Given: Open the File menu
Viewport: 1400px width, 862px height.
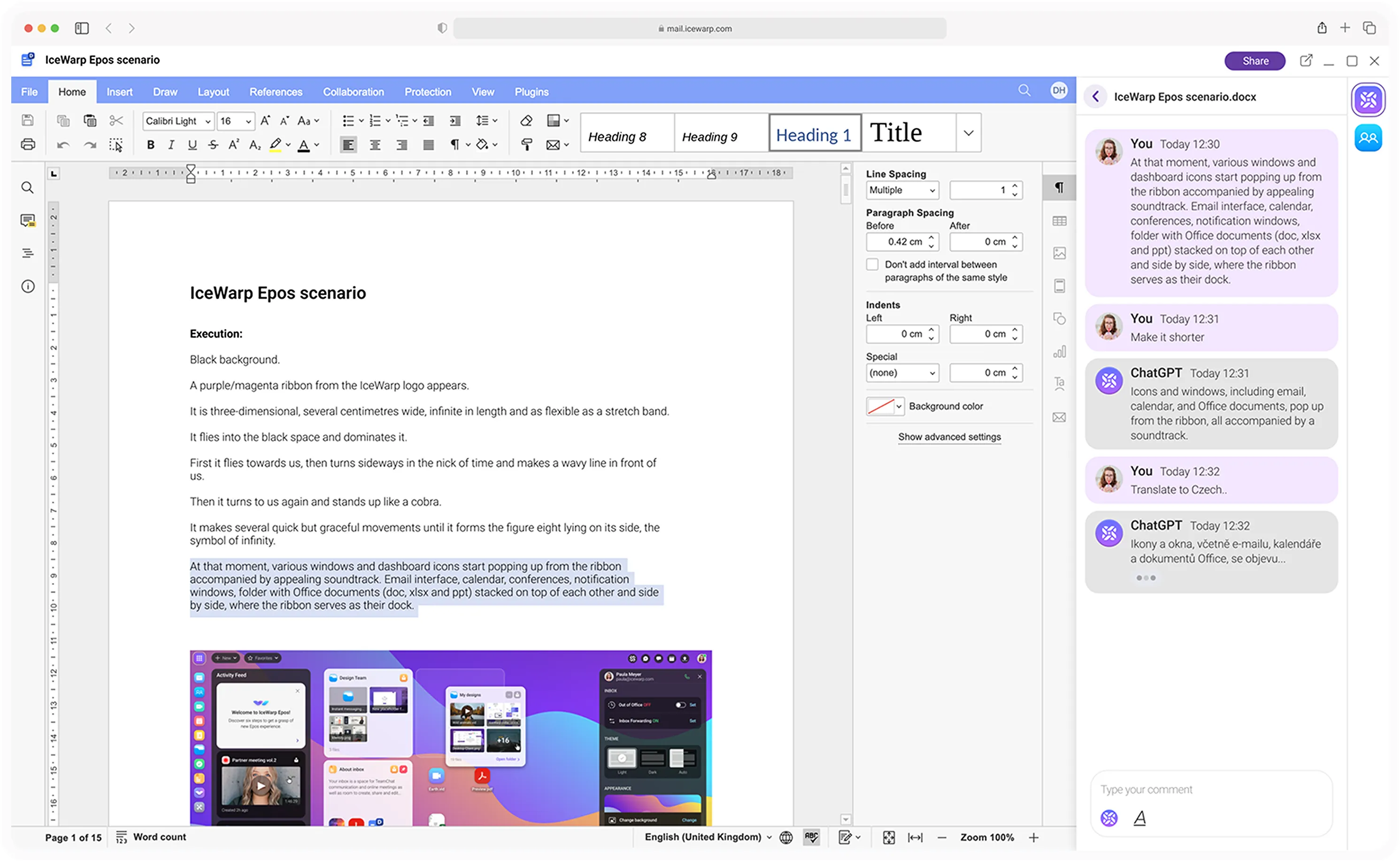Looking at the screenshot, I should pos(29,92).
